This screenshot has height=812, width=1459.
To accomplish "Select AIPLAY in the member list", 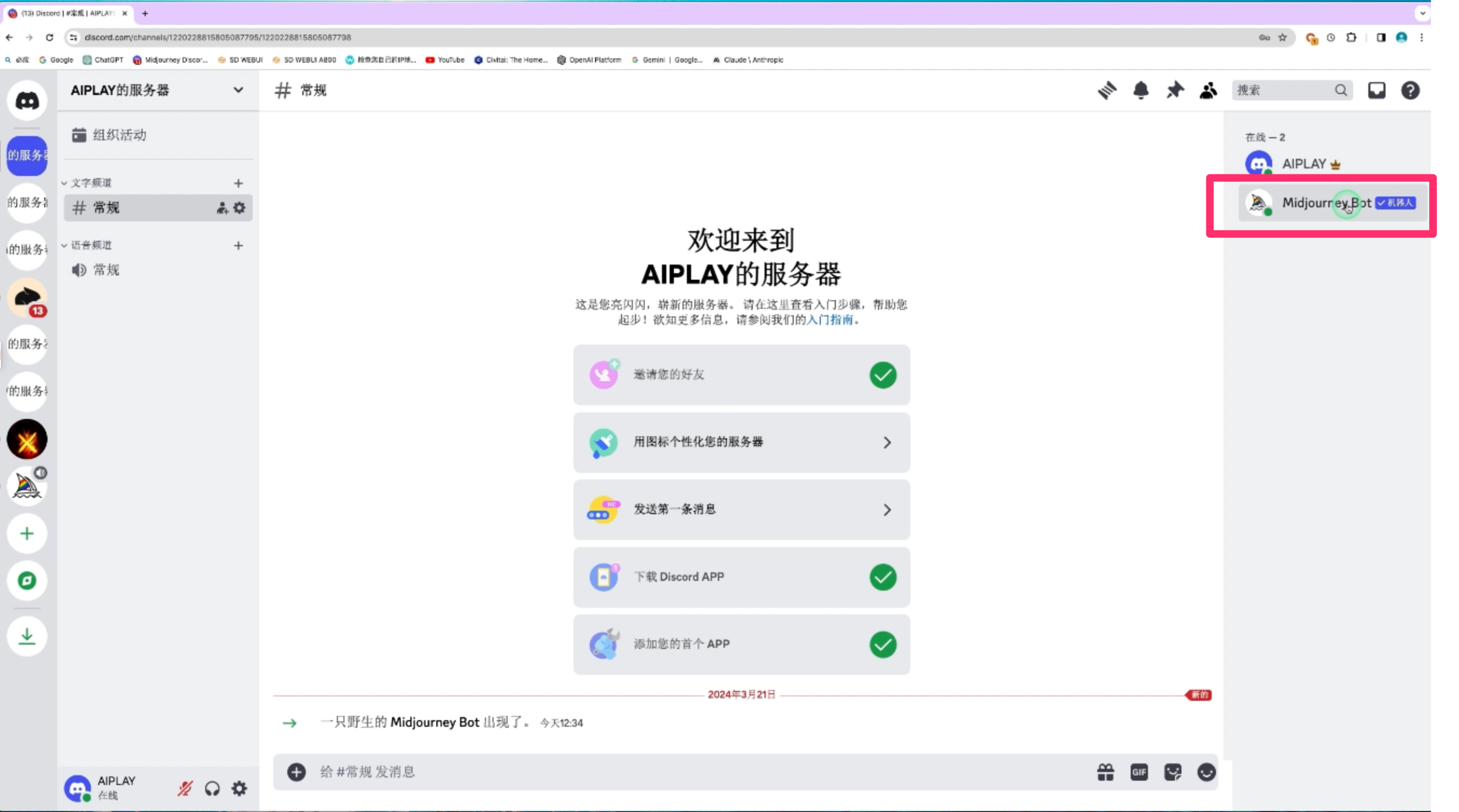I will 1333,164.
